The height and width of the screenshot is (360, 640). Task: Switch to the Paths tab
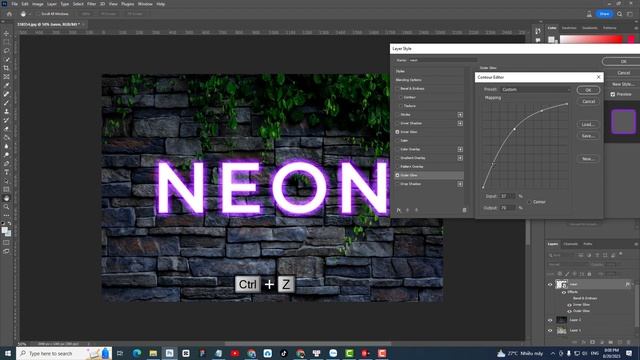(588, 244)
